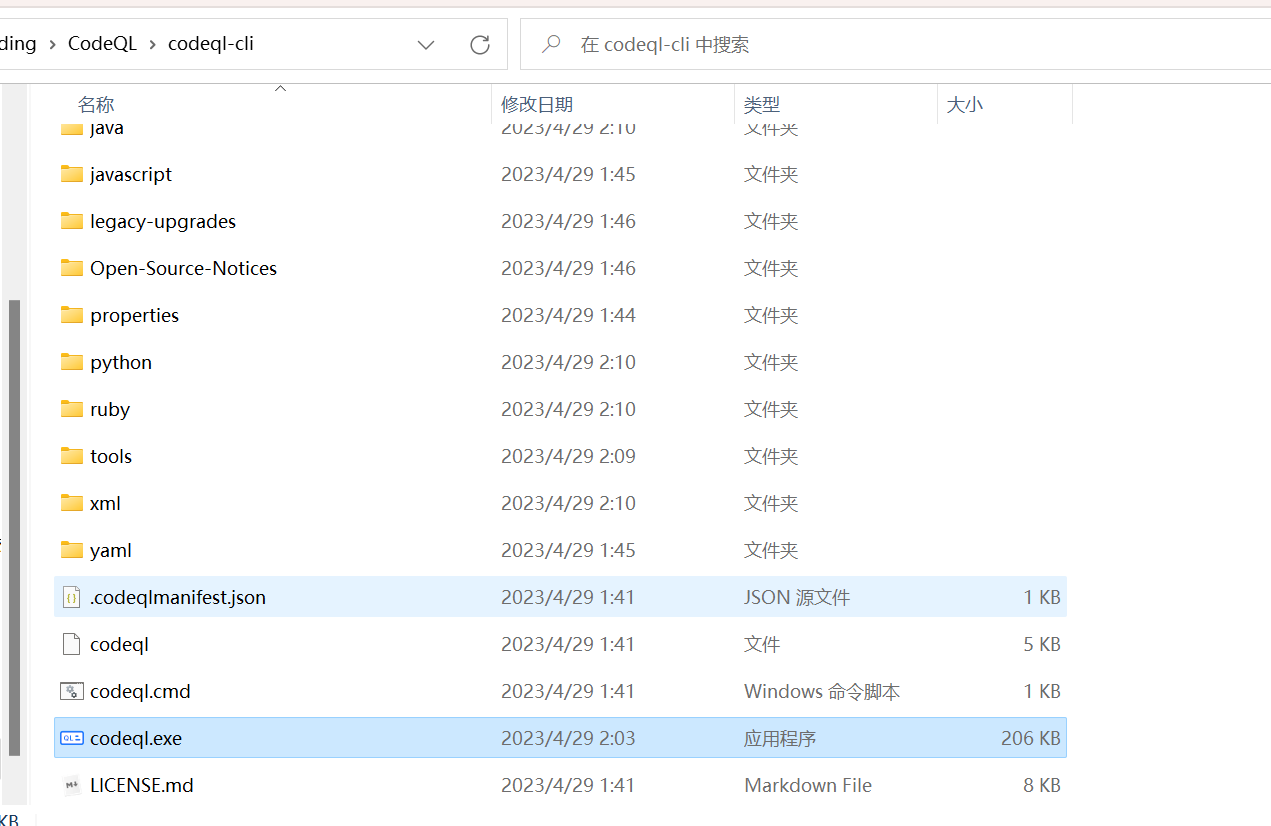Click date 2023/4/29 2:09 of tools folder
This screenshot has height=826, width=1271.
tap(568, 456)
